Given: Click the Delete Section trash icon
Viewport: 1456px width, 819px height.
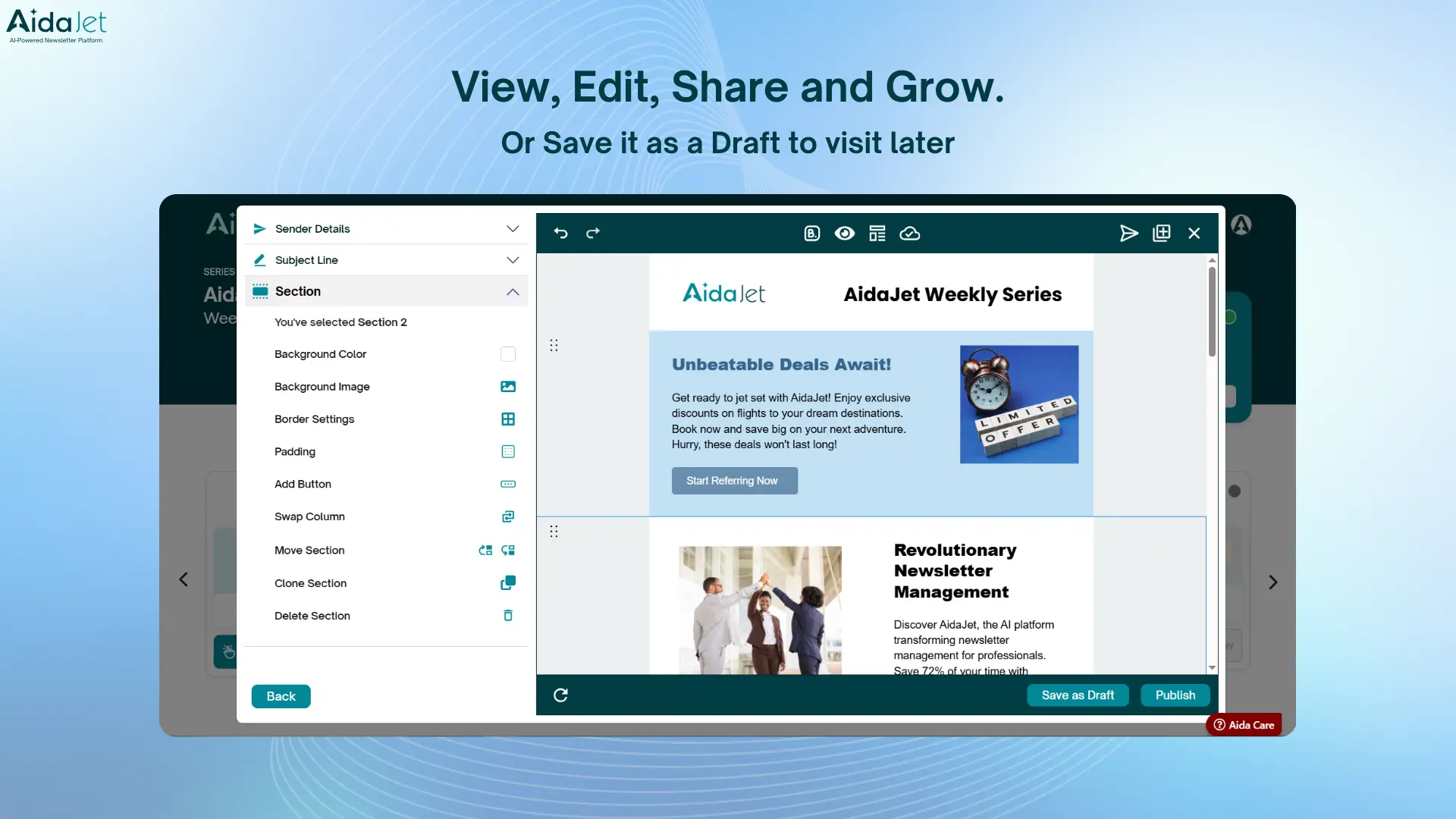Looking at the screenshot, I should point(508,616).
